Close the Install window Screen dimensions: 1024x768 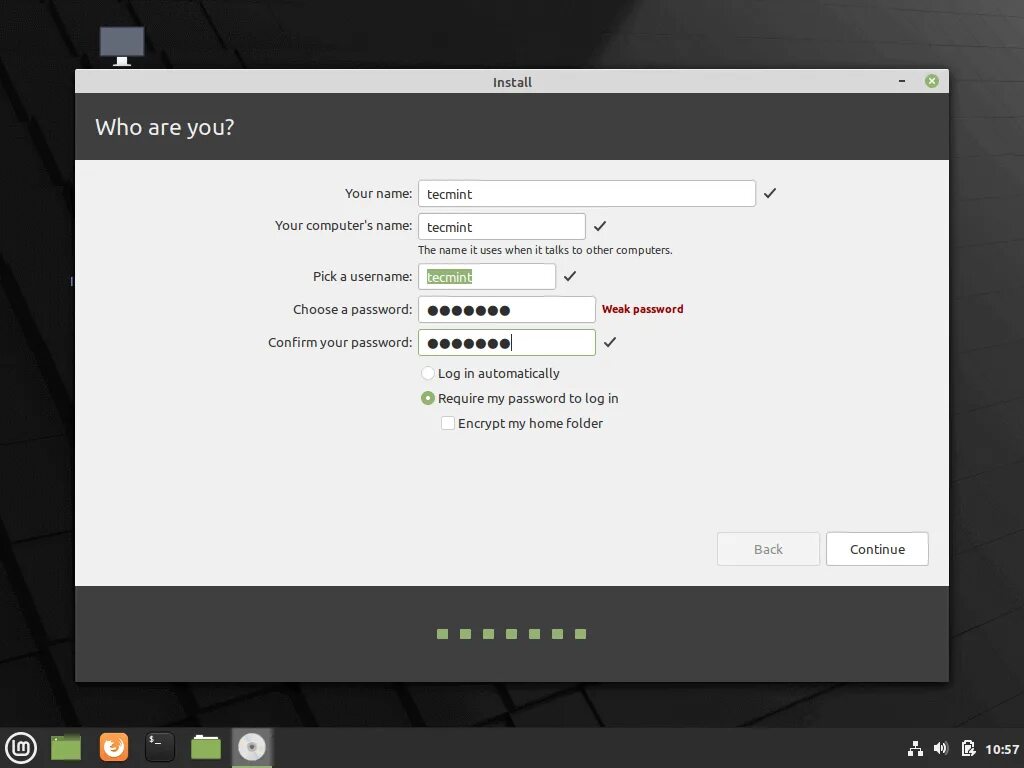(x=932, y=81)
